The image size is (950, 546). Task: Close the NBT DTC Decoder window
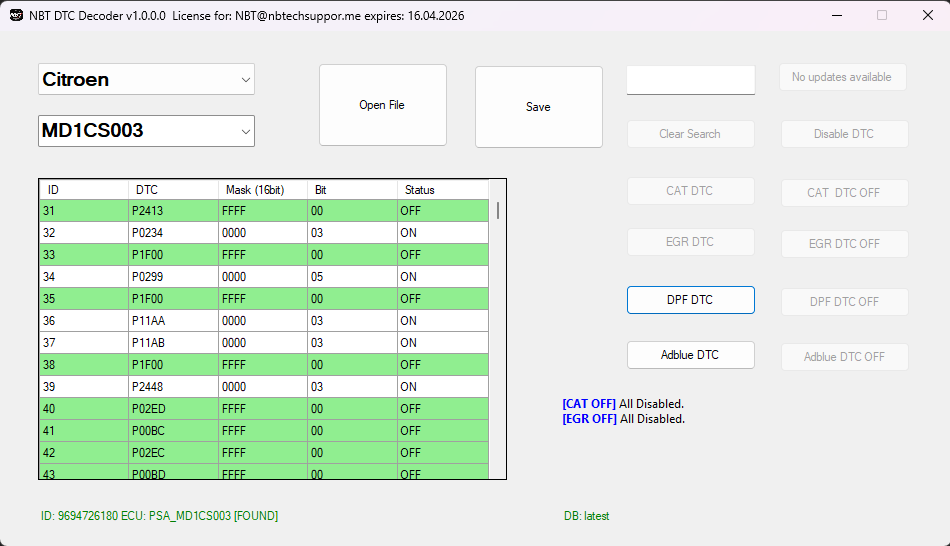click(928, 15)
